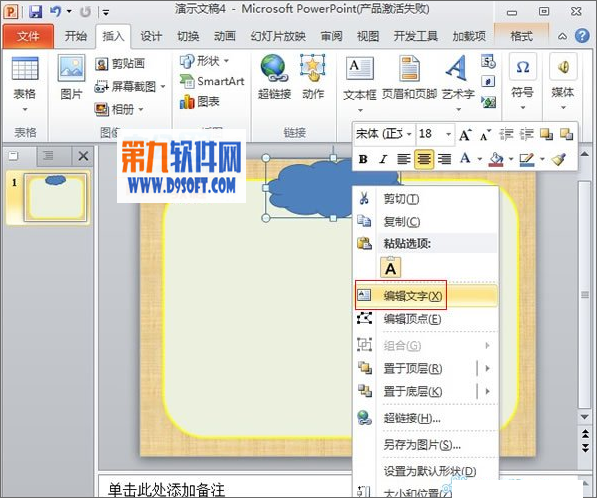The image size is (597, 498).
Task: Insert a SmartArt graphic
Action: [212, 81]
